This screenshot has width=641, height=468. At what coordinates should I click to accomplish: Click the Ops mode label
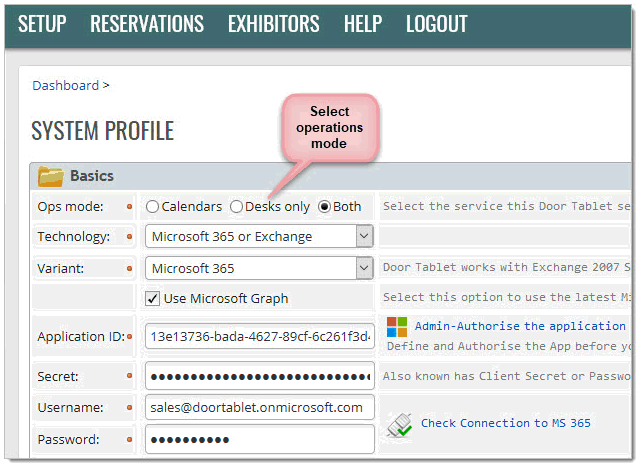70,206
